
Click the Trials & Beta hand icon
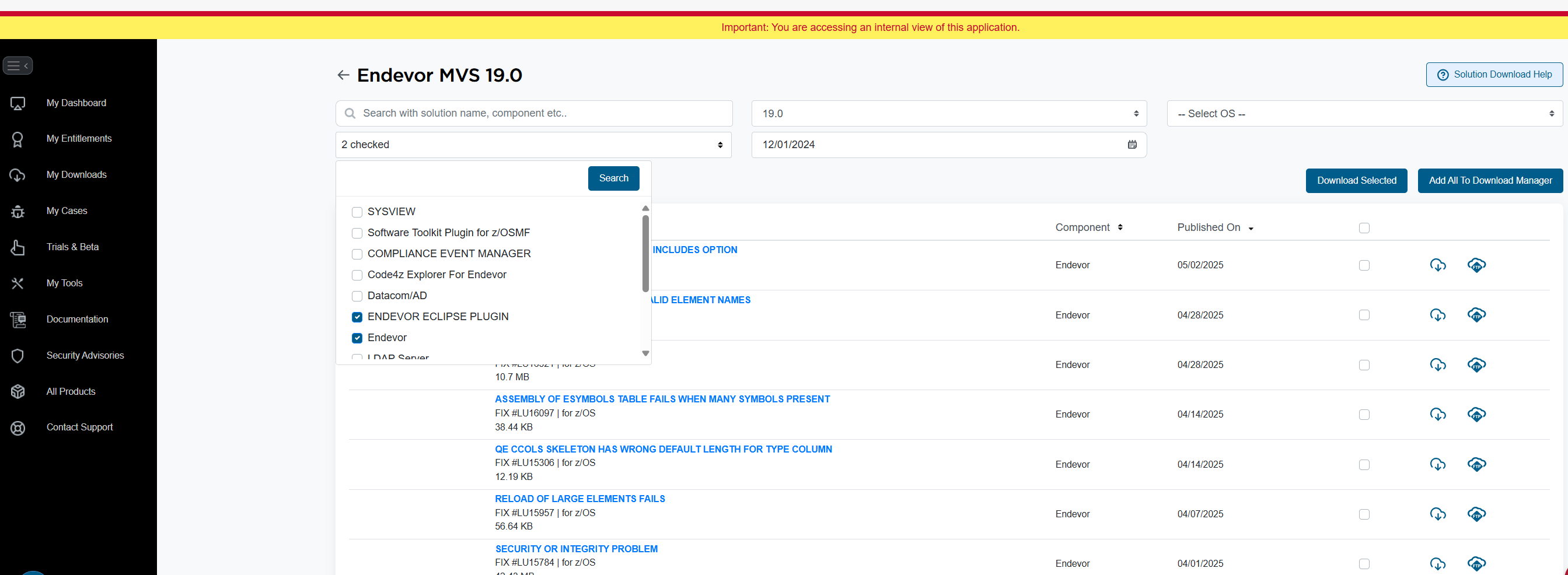pyautogui.click(x=18, y=247)
